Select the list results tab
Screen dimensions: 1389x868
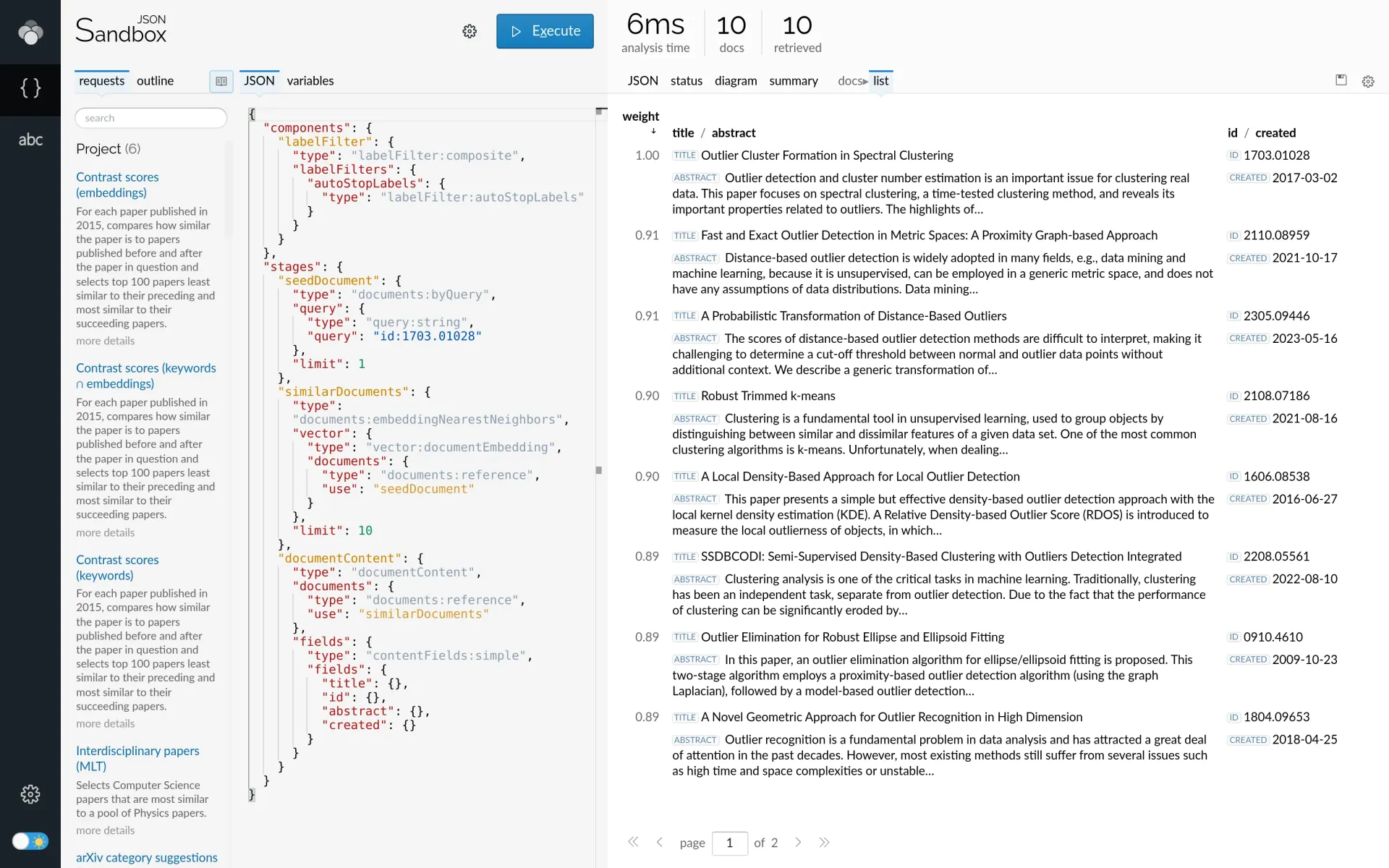coord(880,81)
